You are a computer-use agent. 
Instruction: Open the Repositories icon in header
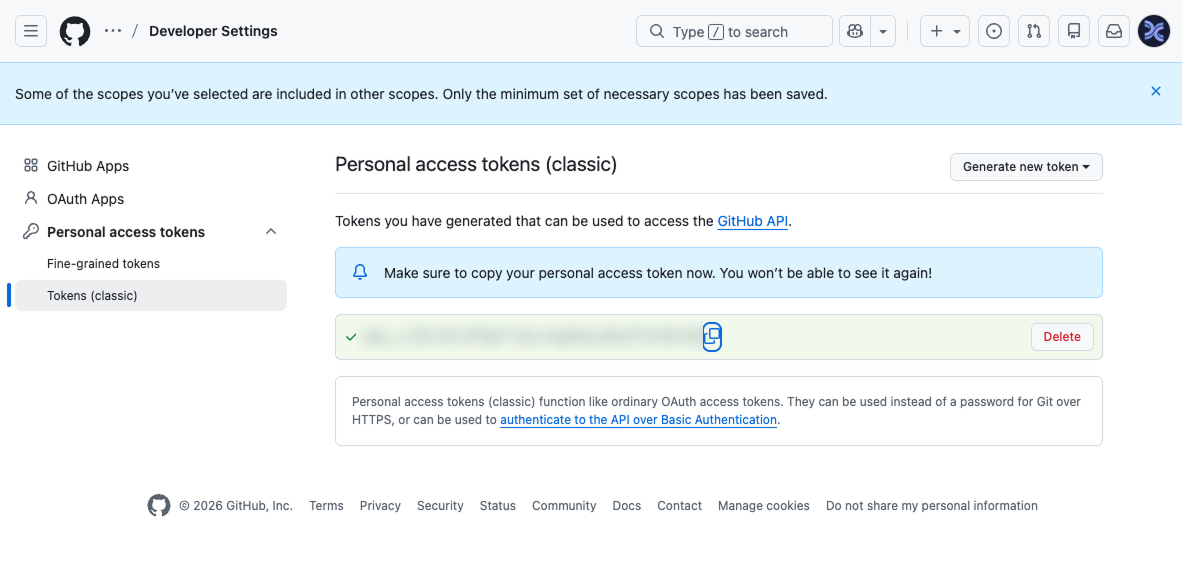click(1074, 31)
